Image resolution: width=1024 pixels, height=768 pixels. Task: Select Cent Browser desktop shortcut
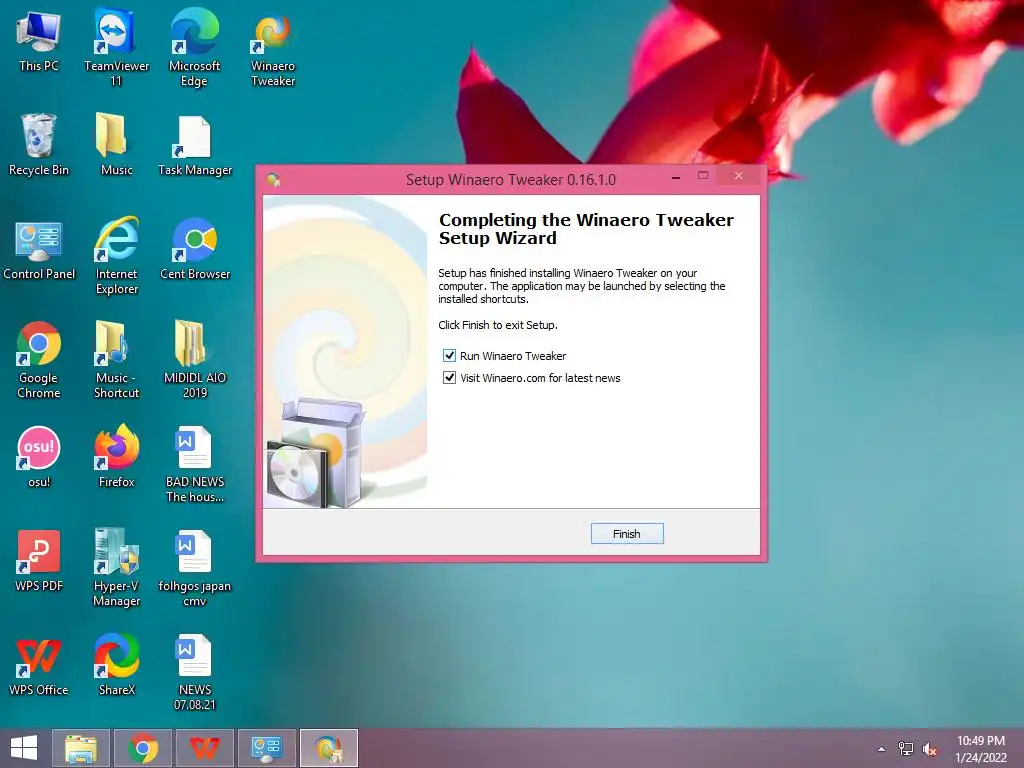click(x=195, y=249)
